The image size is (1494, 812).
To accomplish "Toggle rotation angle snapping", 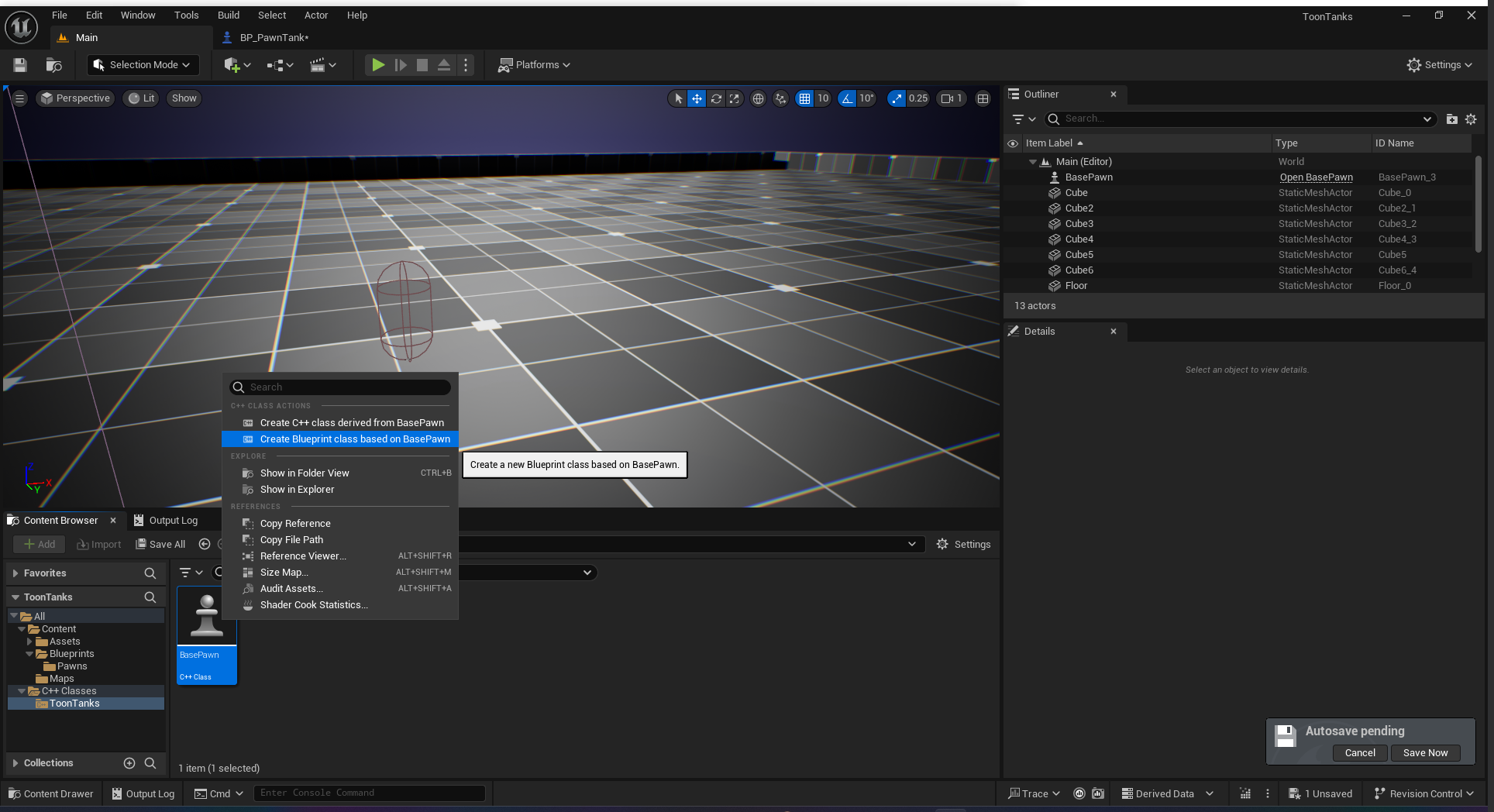I will tap(847, 98).
